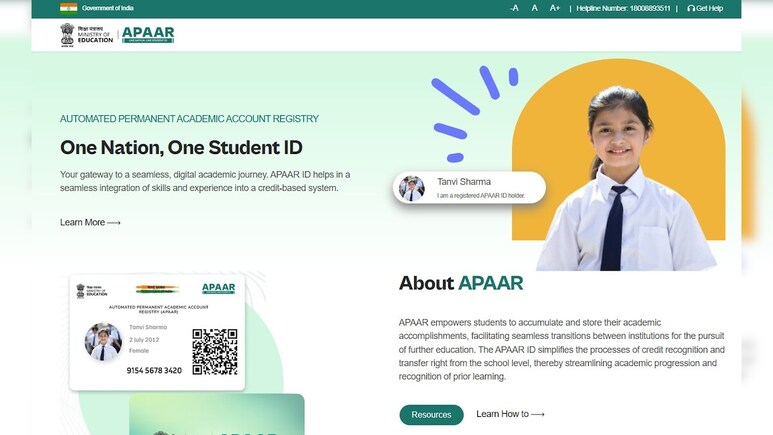
Task: Click the Get Help headset icon
Action: pos(691,8)
